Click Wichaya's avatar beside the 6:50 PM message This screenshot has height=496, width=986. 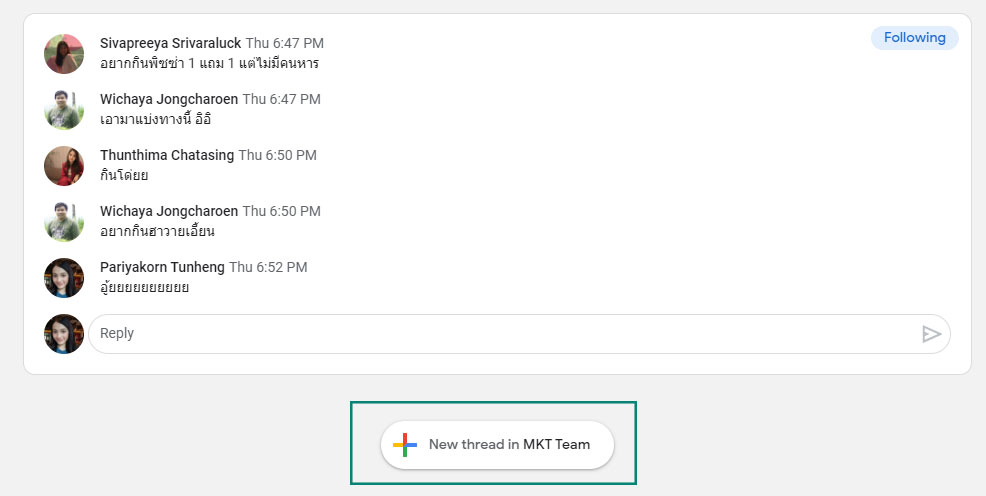(64, 222)
